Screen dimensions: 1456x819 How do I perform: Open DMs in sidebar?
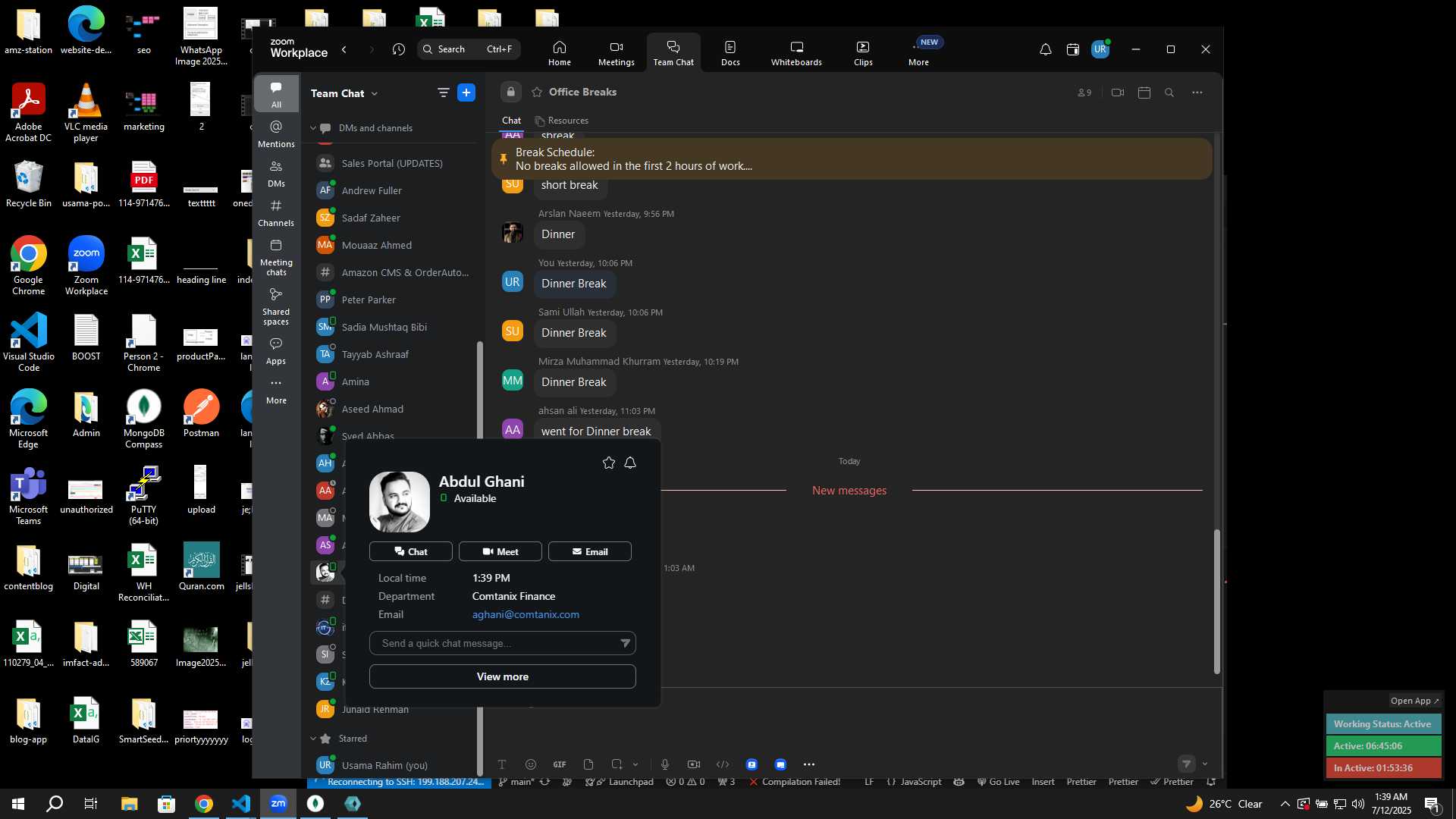tap(276, 173)
